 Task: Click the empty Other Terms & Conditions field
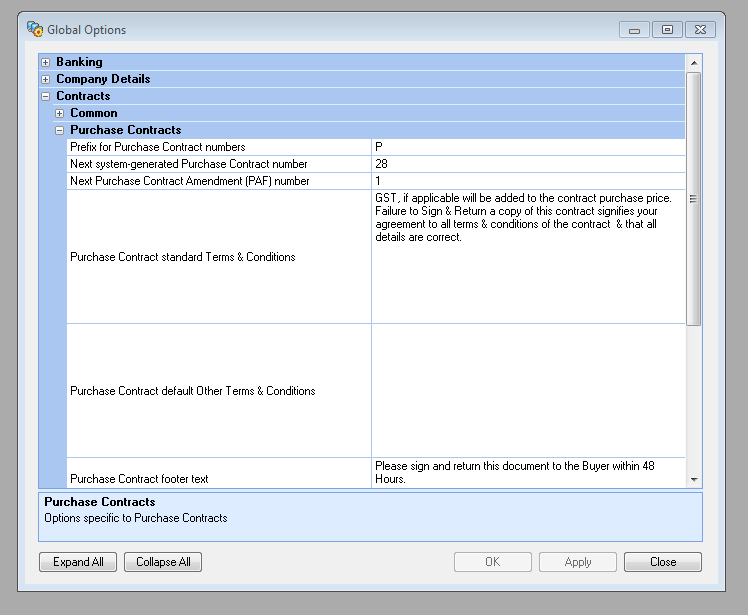(x=528, y=391)
